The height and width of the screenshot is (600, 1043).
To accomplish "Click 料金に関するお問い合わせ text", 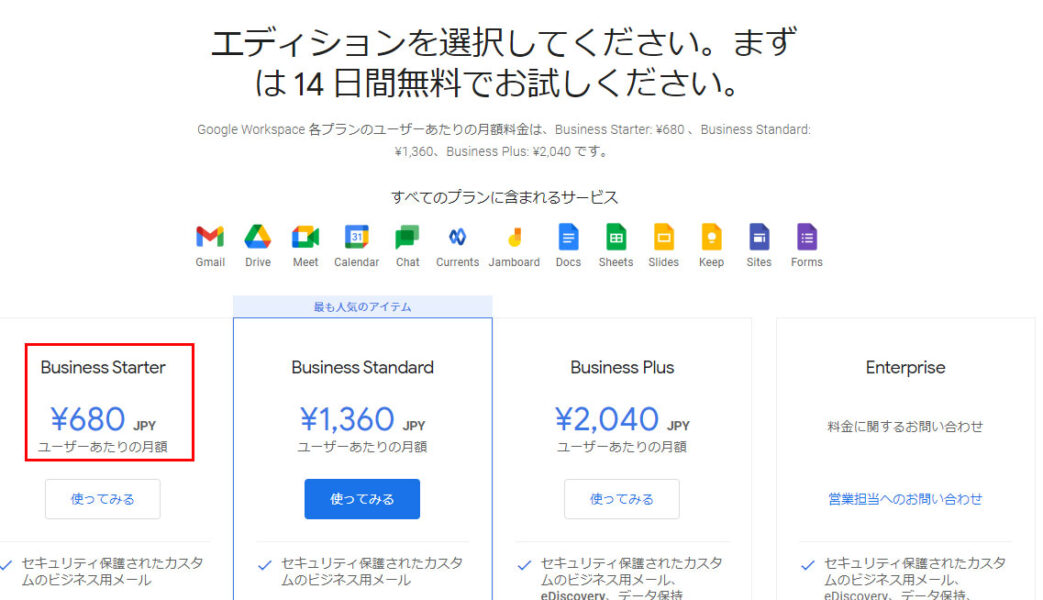I will [x=905, y=426].
